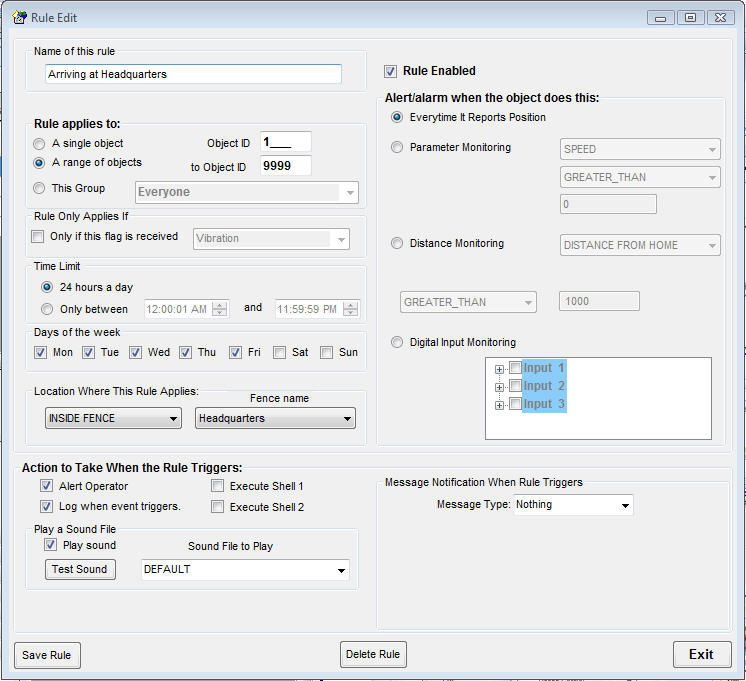
Task: Check the Sat day checkbox
Action: [280, 353]
